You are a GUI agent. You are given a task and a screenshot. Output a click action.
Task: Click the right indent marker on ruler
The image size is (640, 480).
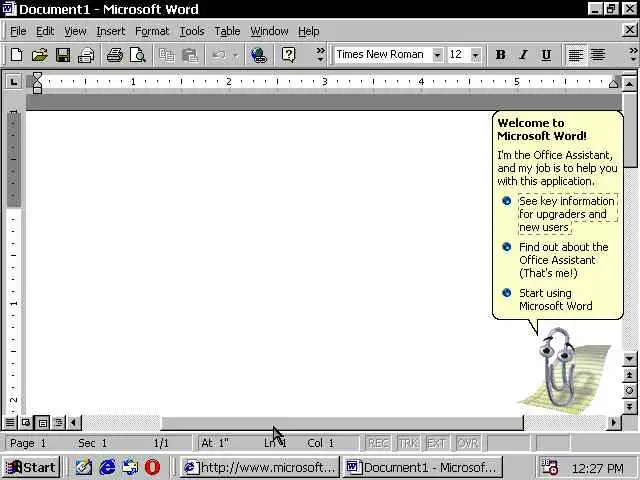point(613,84)
